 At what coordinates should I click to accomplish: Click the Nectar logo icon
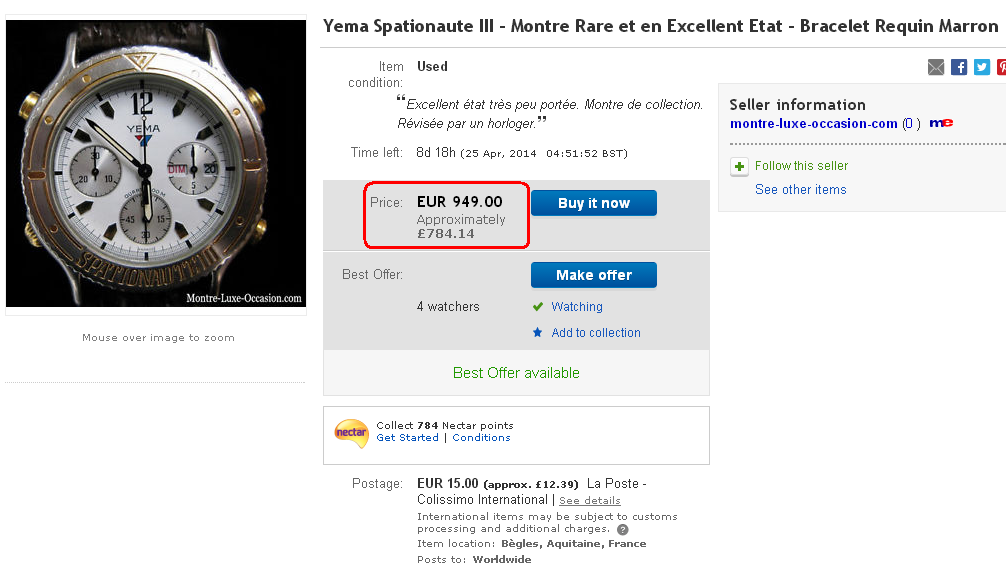pyautogui.click(x=351, y=432)
